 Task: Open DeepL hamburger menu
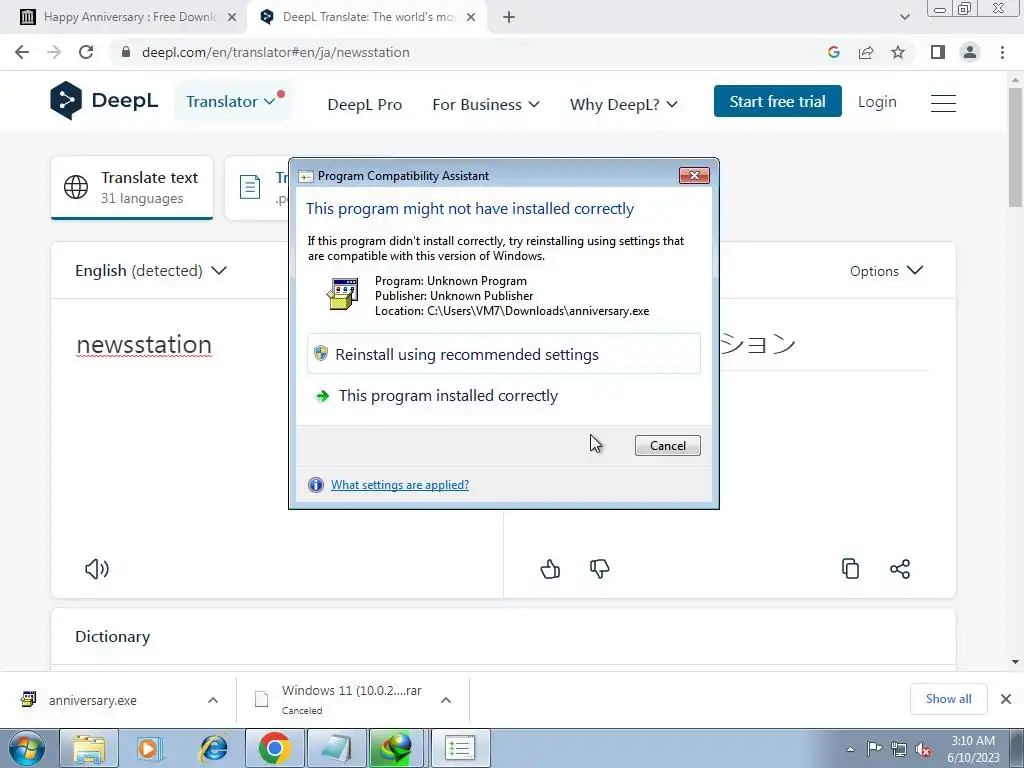[x=943, y=103]
